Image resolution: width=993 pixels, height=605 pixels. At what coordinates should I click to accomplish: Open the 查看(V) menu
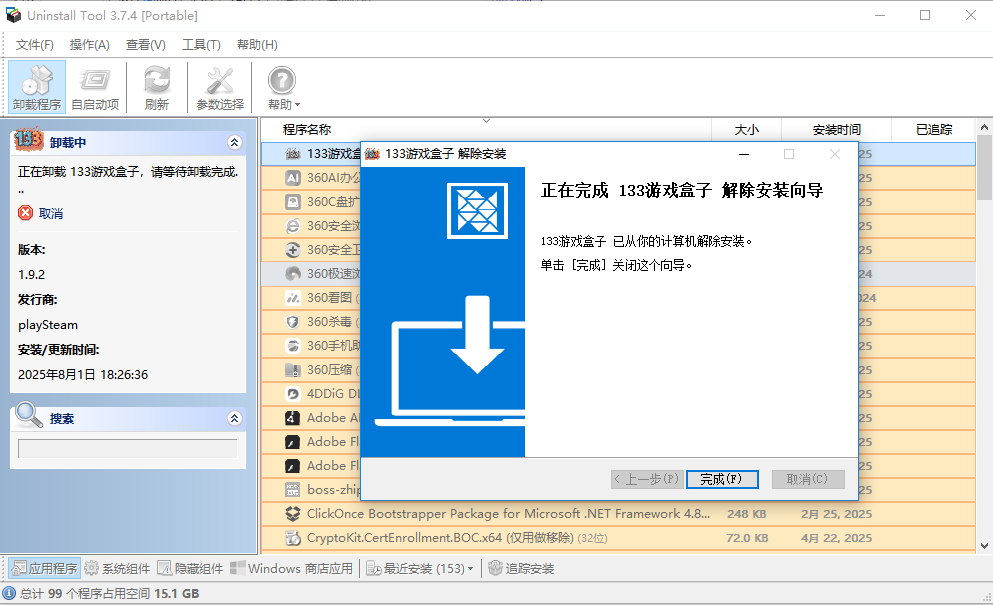(x=144, y=44)
